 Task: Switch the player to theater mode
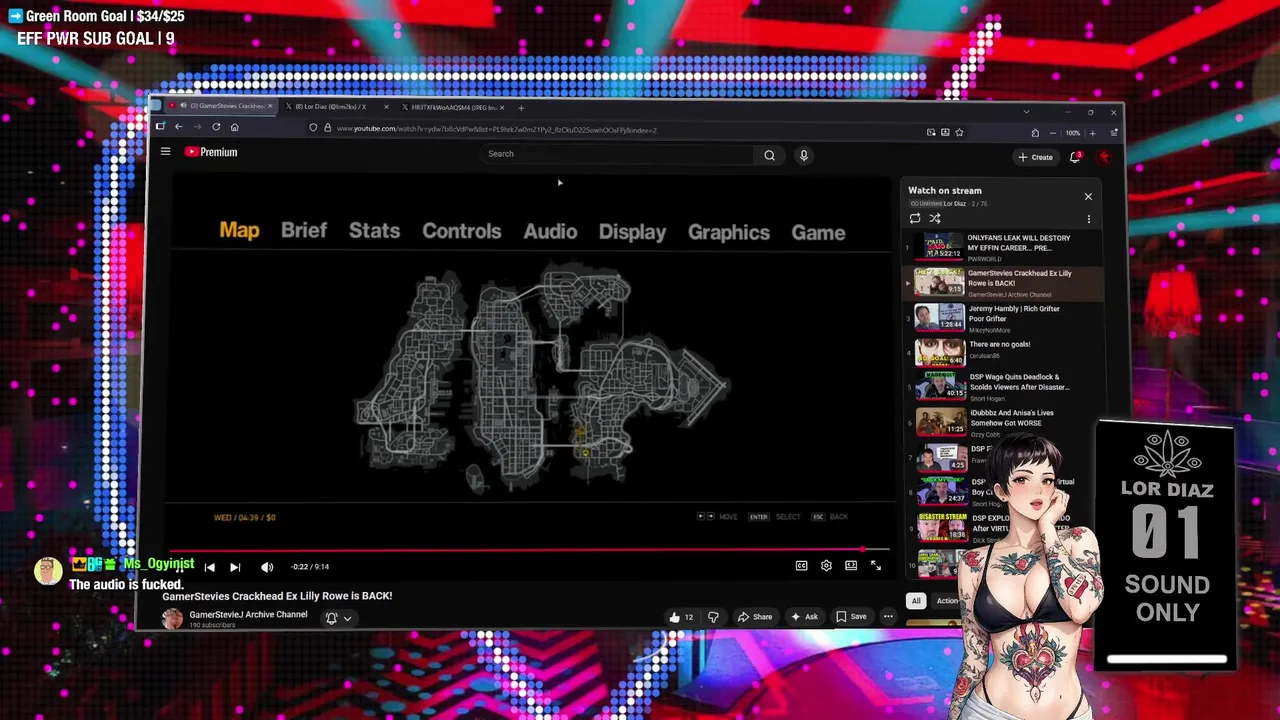click(851, 566)
